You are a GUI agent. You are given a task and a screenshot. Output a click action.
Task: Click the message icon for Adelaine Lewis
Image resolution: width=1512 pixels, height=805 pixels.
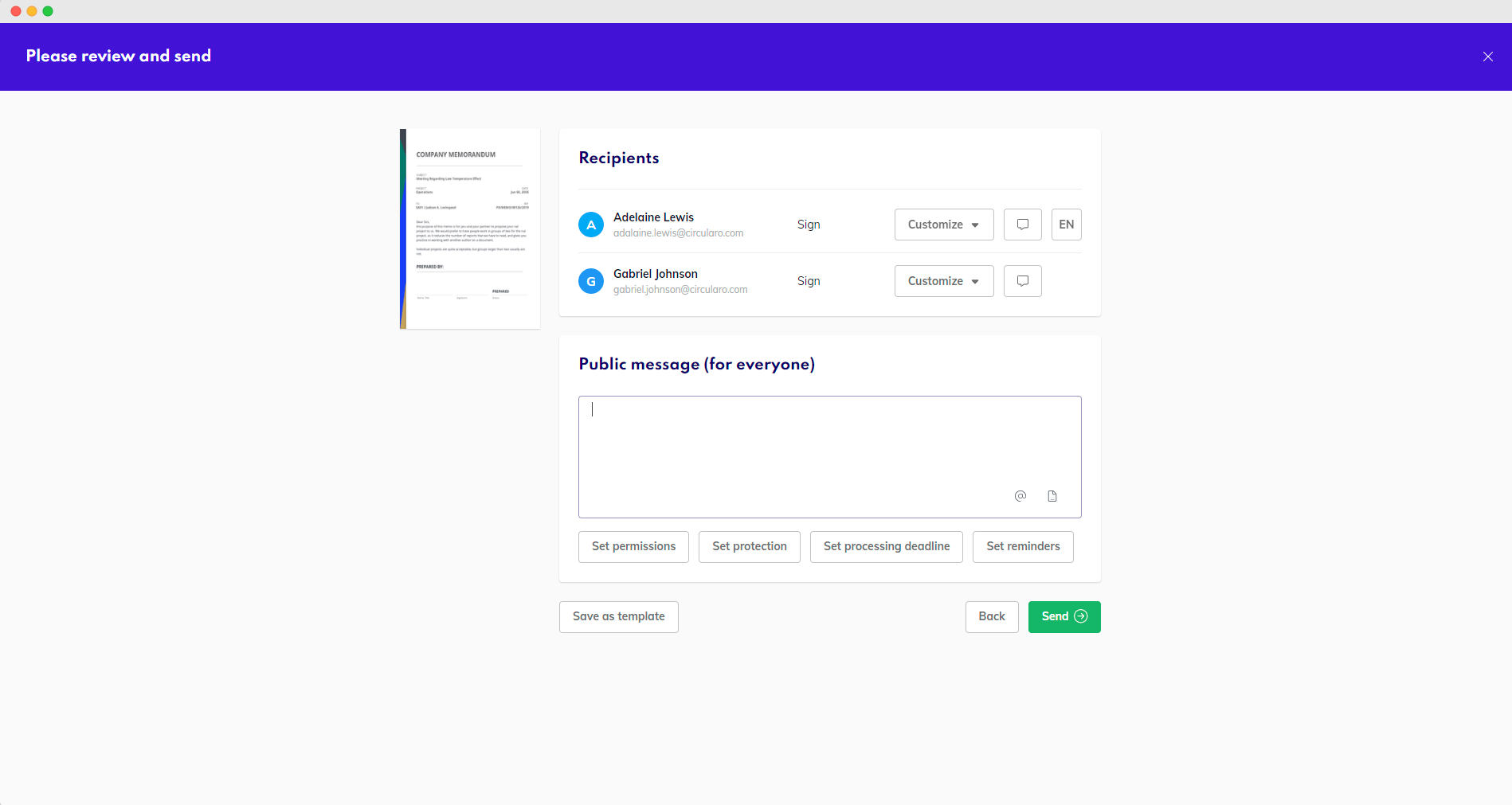click(1022, 225)
